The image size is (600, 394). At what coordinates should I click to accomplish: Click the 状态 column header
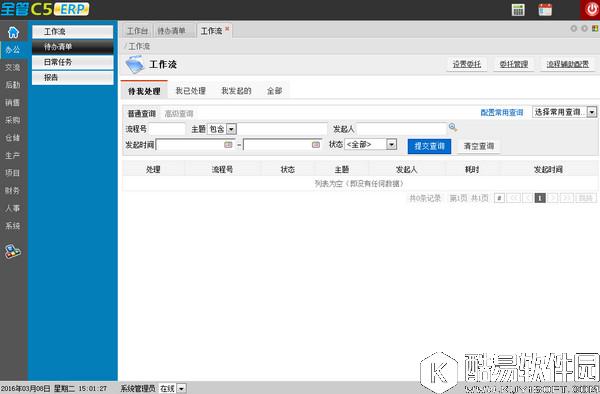click(288, 169)
